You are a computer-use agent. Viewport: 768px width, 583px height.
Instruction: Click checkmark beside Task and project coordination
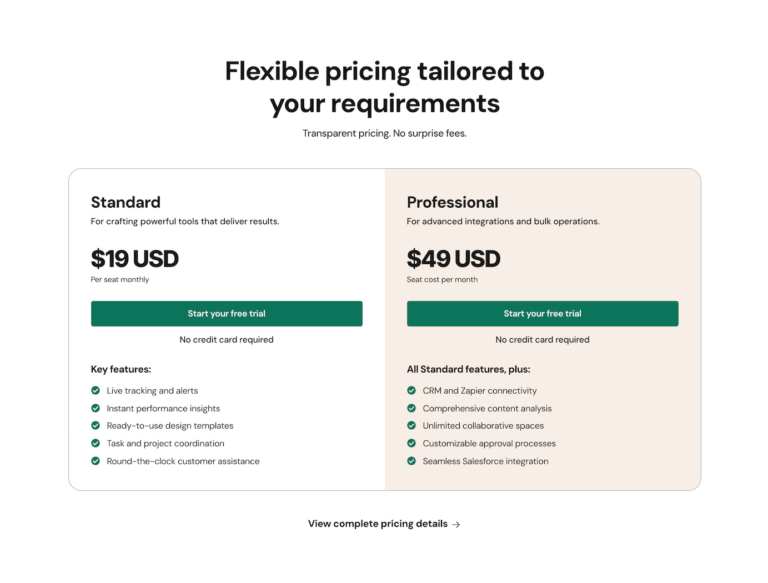(96, 443)
